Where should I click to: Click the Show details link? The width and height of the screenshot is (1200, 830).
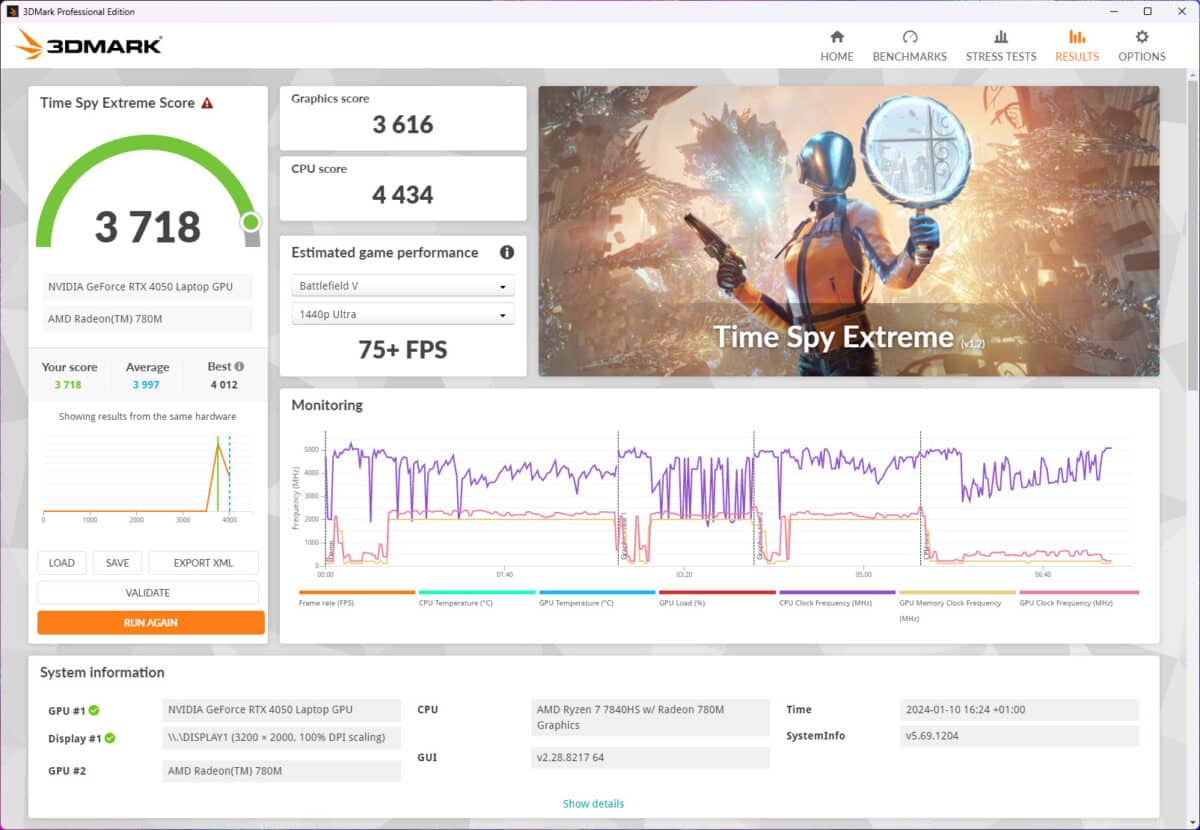tap(593, 804)
